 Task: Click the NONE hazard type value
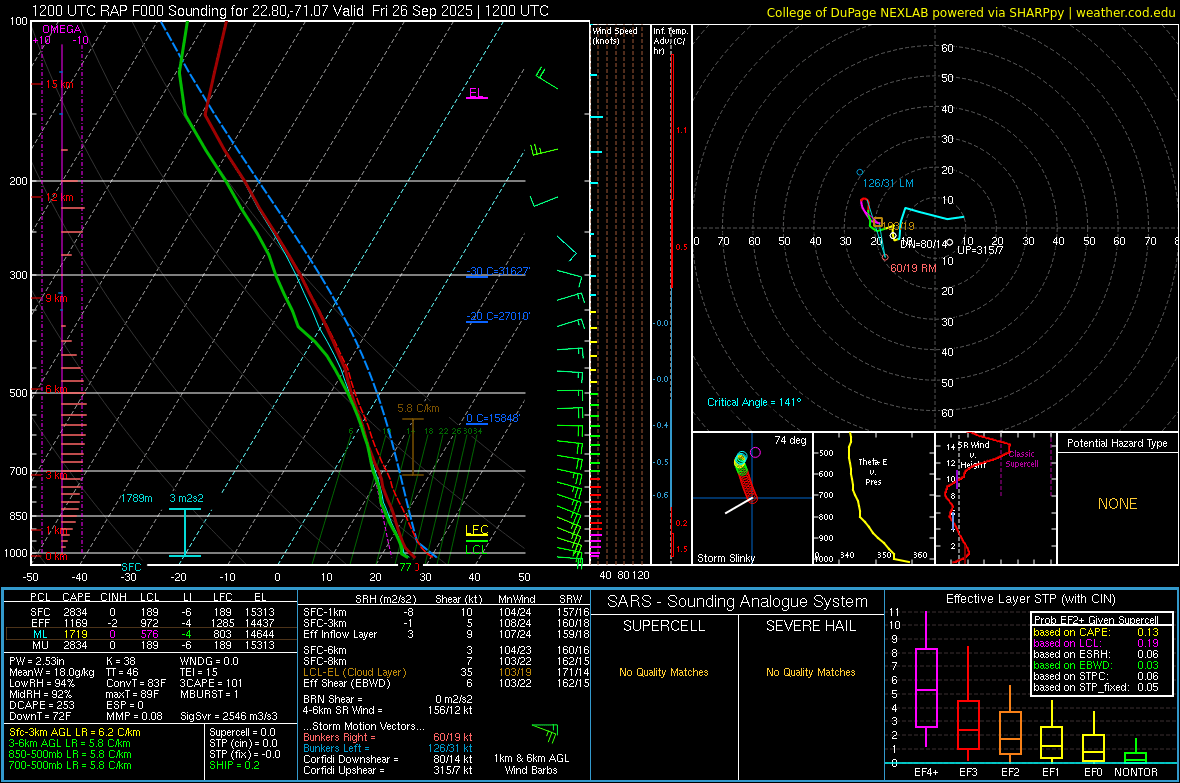1117,504
